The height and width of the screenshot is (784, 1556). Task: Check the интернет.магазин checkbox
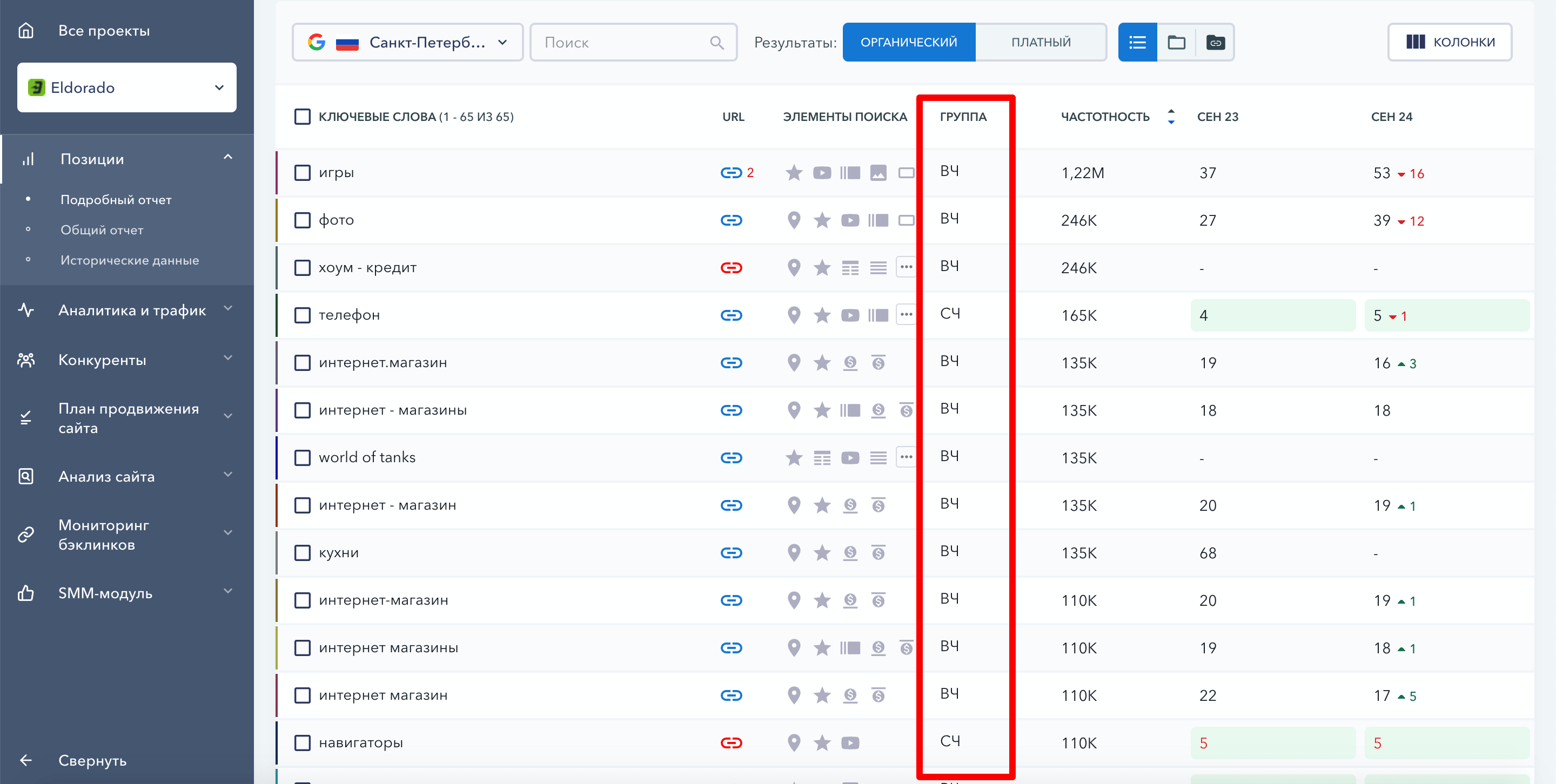tap(302, 363)
